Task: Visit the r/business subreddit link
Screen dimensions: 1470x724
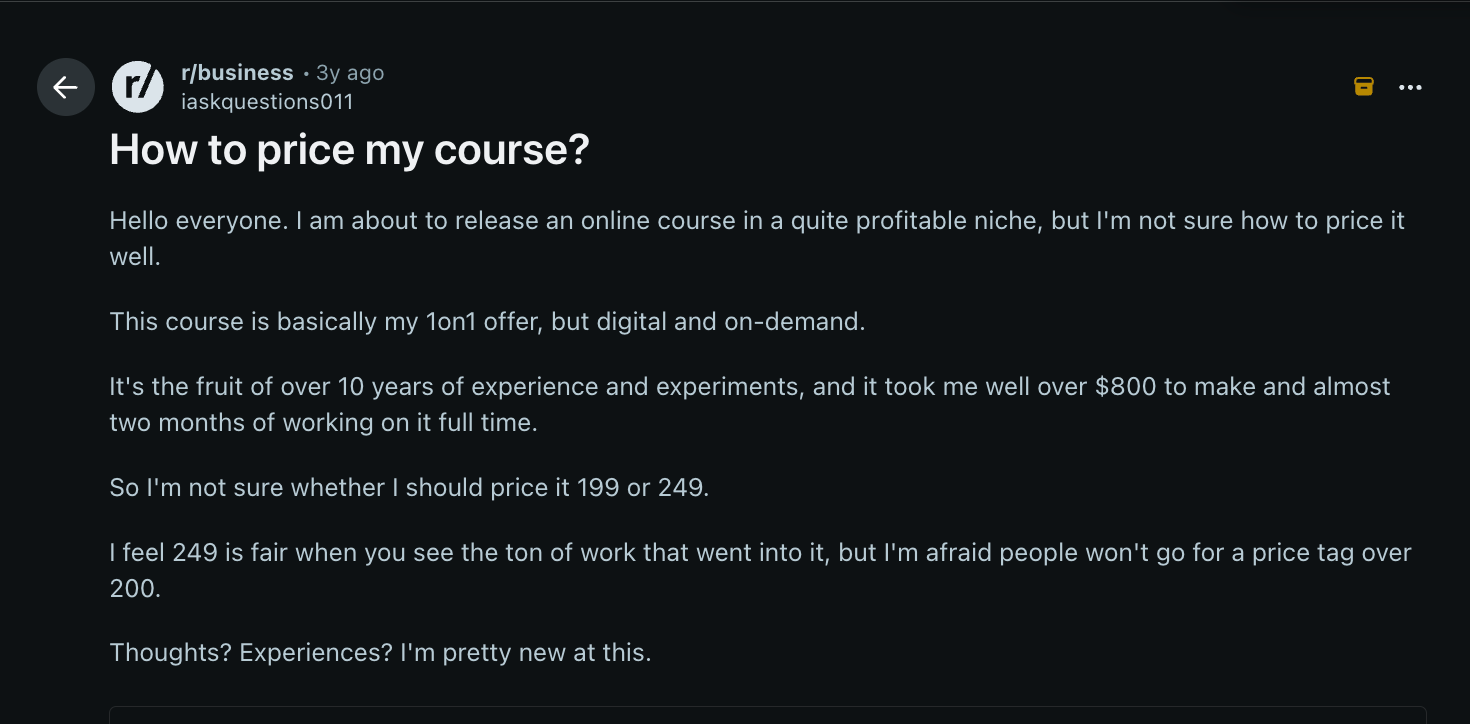Action: click(x=237, y=72)
